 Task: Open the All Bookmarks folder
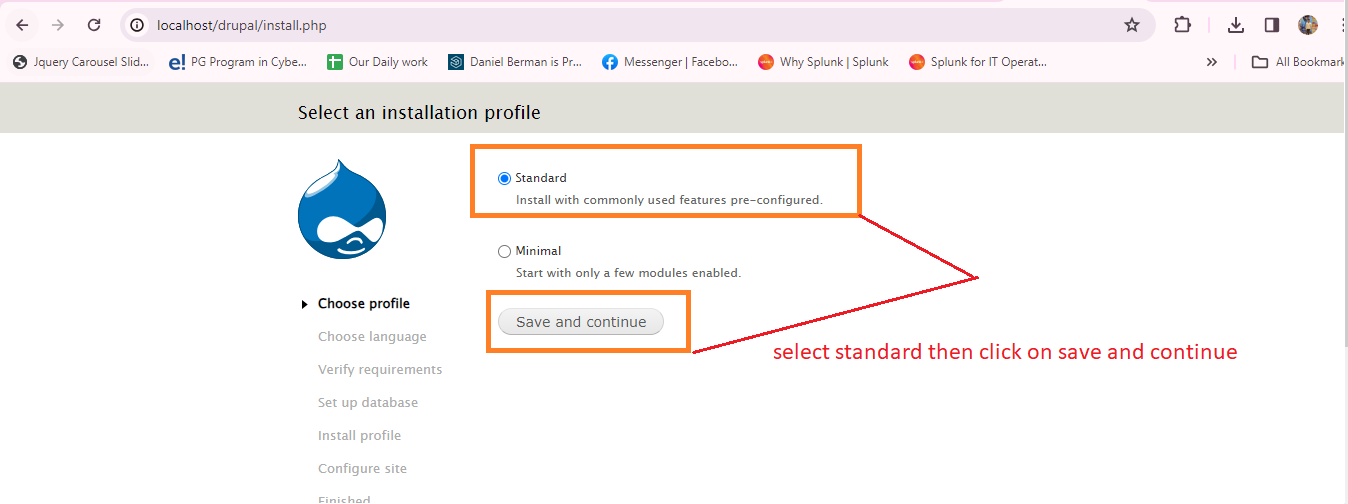pos(1298,62)
